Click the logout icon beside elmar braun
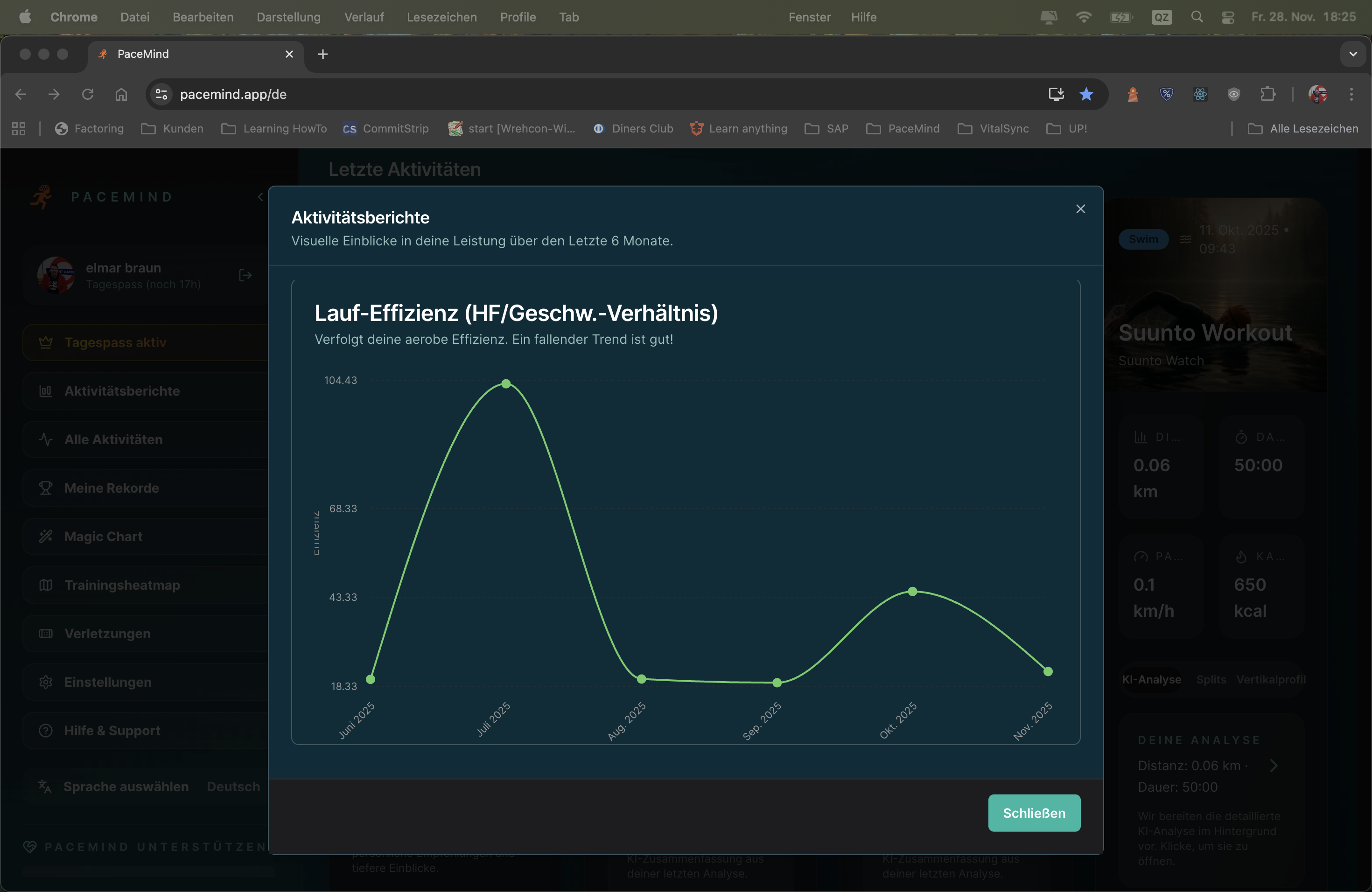The image size is (1372, 892). (x=245, y=275)
